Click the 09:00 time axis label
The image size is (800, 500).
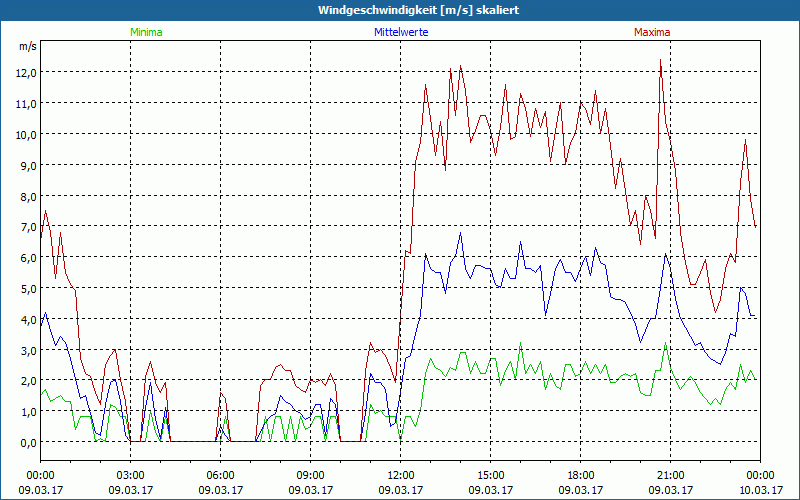[311, 475]
